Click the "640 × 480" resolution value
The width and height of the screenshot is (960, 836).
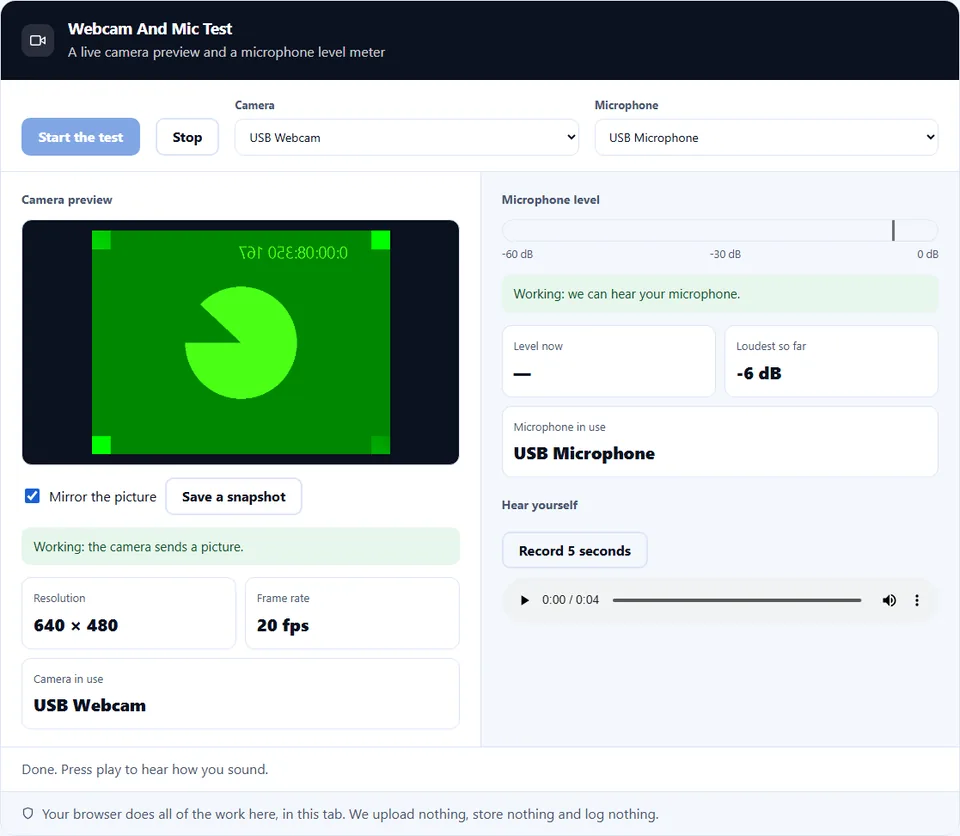coord(76,625)
